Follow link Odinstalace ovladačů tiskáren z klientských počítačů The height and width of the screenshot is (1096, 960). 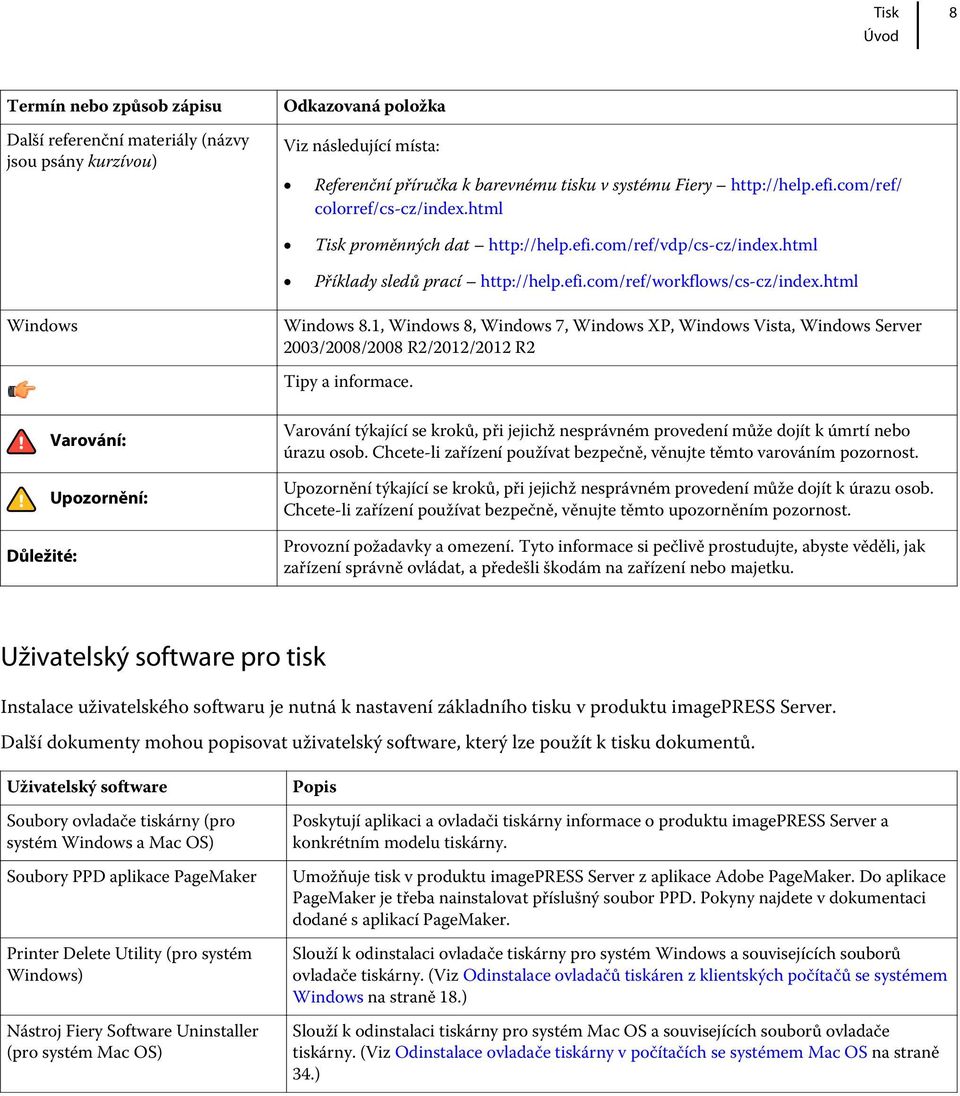[x=619, y=986]
